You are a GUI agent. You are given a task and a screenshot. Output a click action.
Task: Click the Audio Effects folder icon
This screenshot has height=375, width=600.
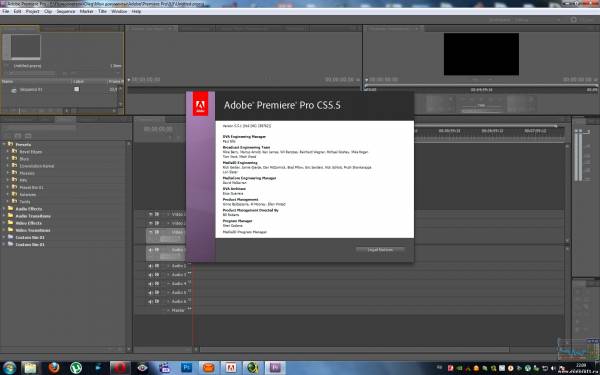click(10, 209)
